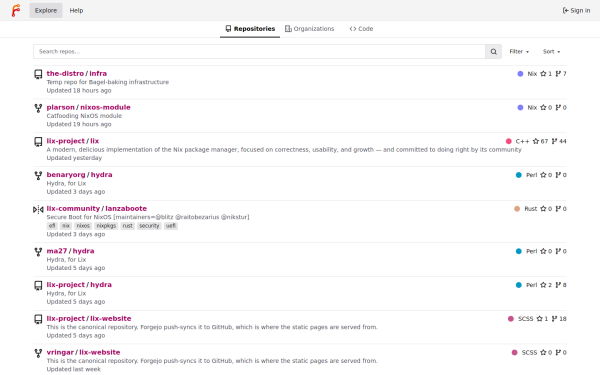Select the rust topic tag
600x375 pixels.
click(x=127, y=226)
